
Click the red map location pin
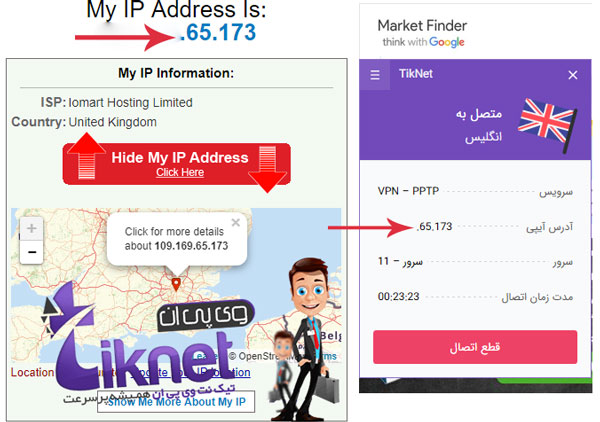(176, 284)
